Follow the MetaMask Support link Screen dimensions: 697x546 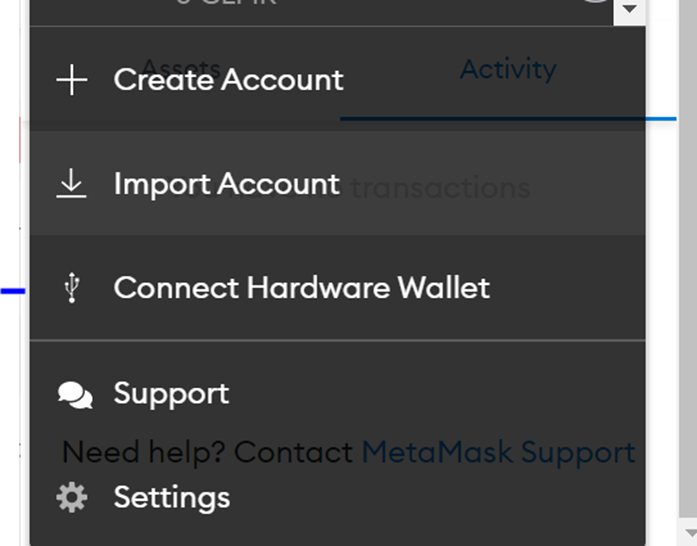click(x=499, y=452)
